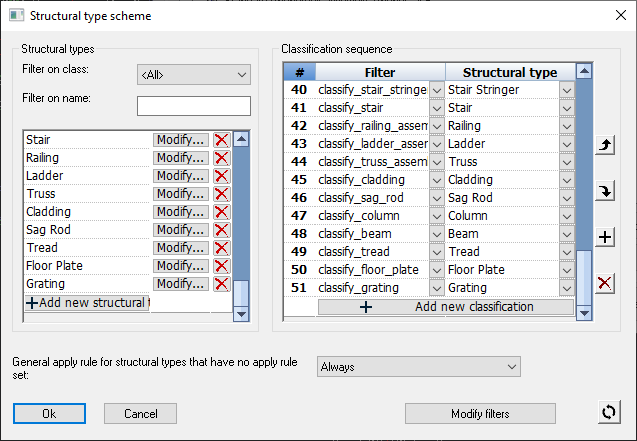
Task: Click red X next to Truss
Action: click(221, 194)
